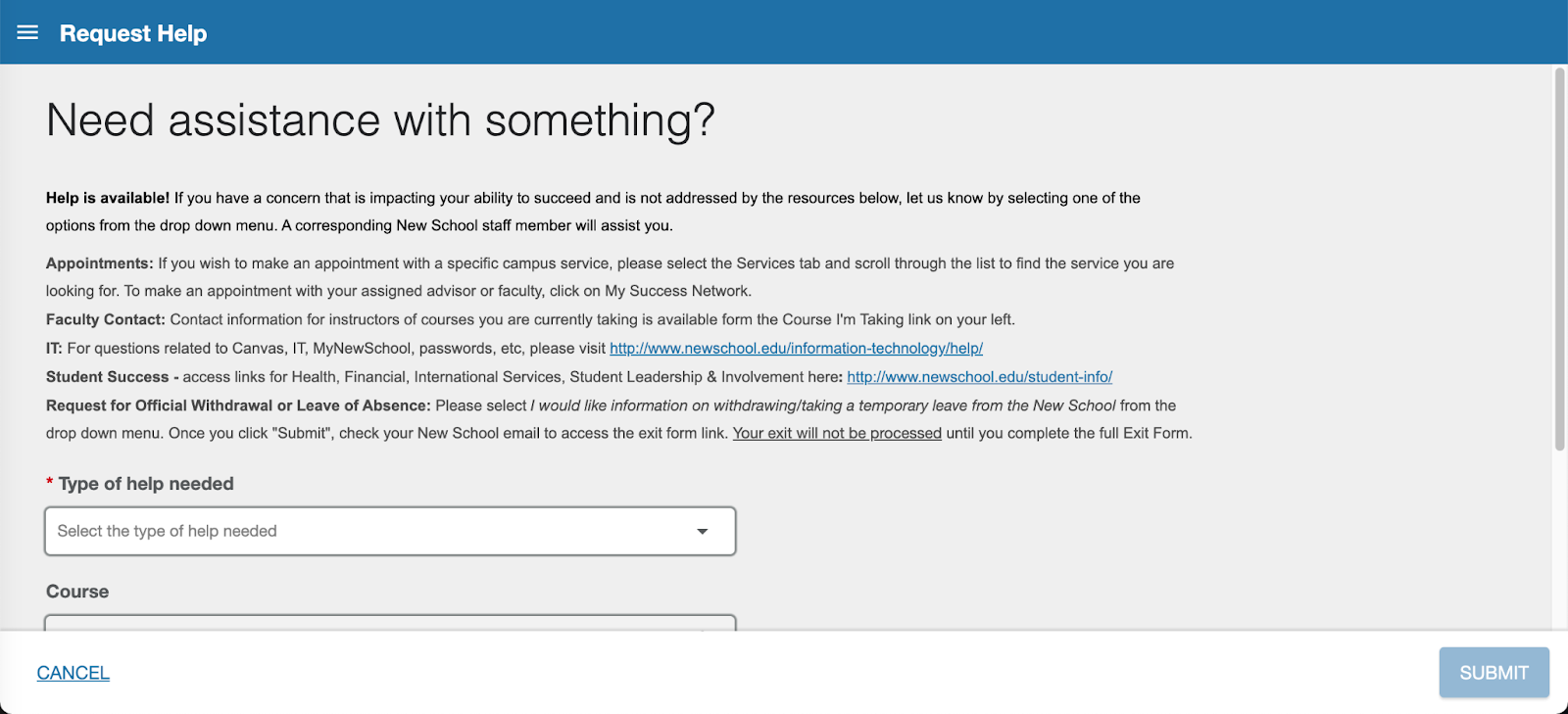Click the bold 'Help is available!' text
This screenshot has height=714, width=1568.
(108, 198)
